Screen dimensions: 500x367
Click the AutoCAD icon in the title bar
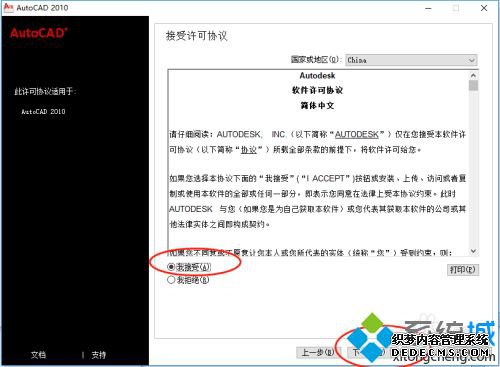pyautogui.click(x=8, y=7)
